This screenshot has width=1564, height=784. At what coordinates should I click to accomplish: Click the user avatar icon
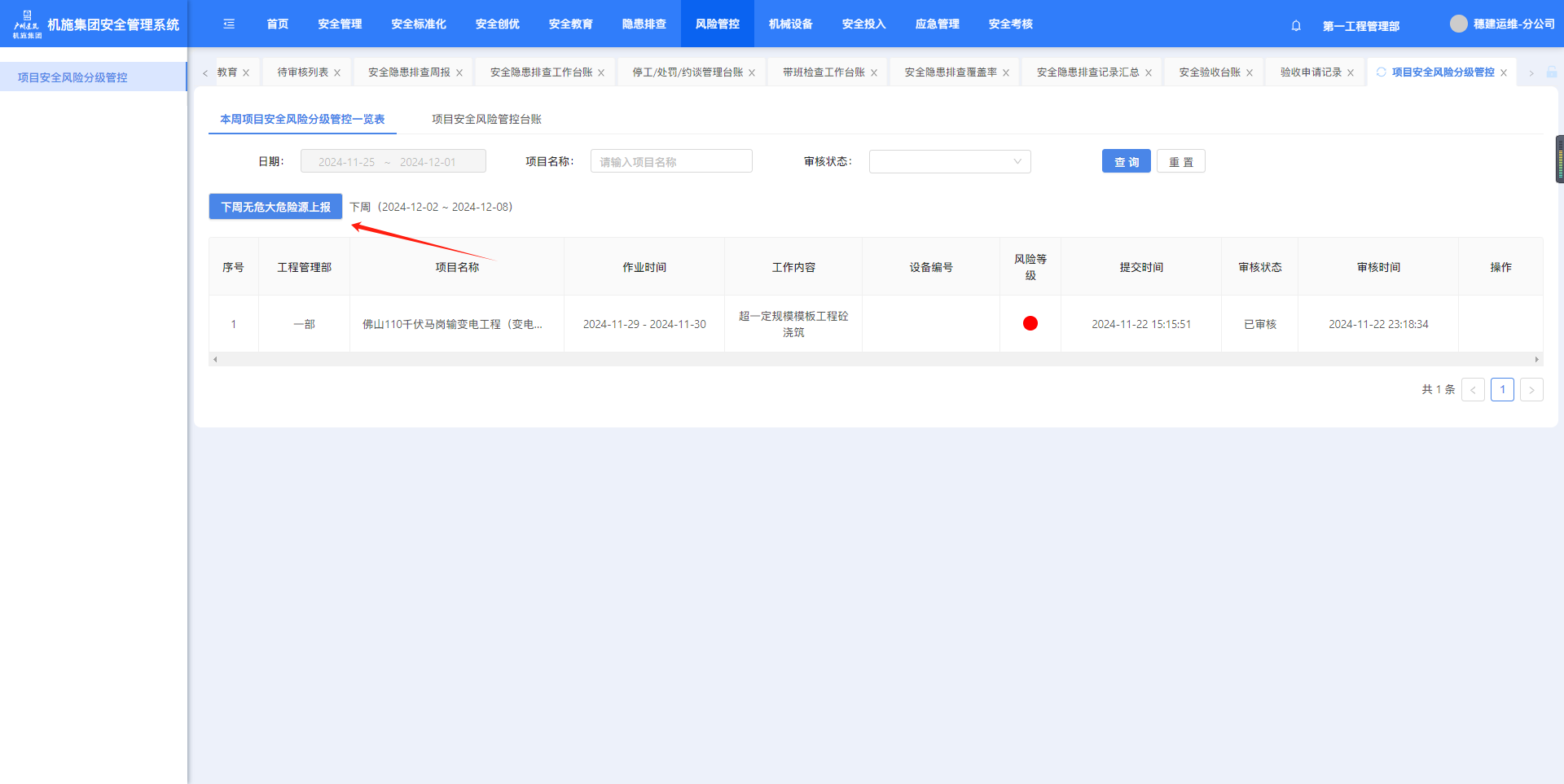(x=1458, y=24)
